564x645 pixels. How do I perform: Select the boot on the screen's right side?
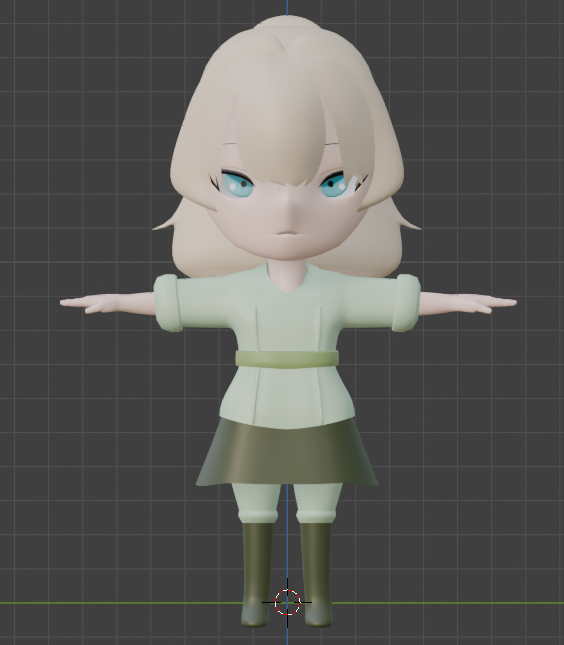tap(316, 574)
